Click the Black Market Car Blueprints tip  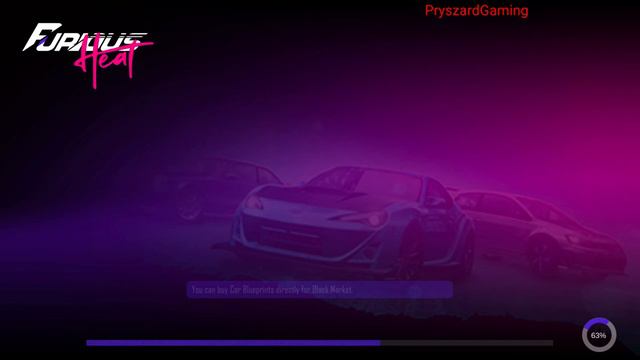tap(320, 290)
